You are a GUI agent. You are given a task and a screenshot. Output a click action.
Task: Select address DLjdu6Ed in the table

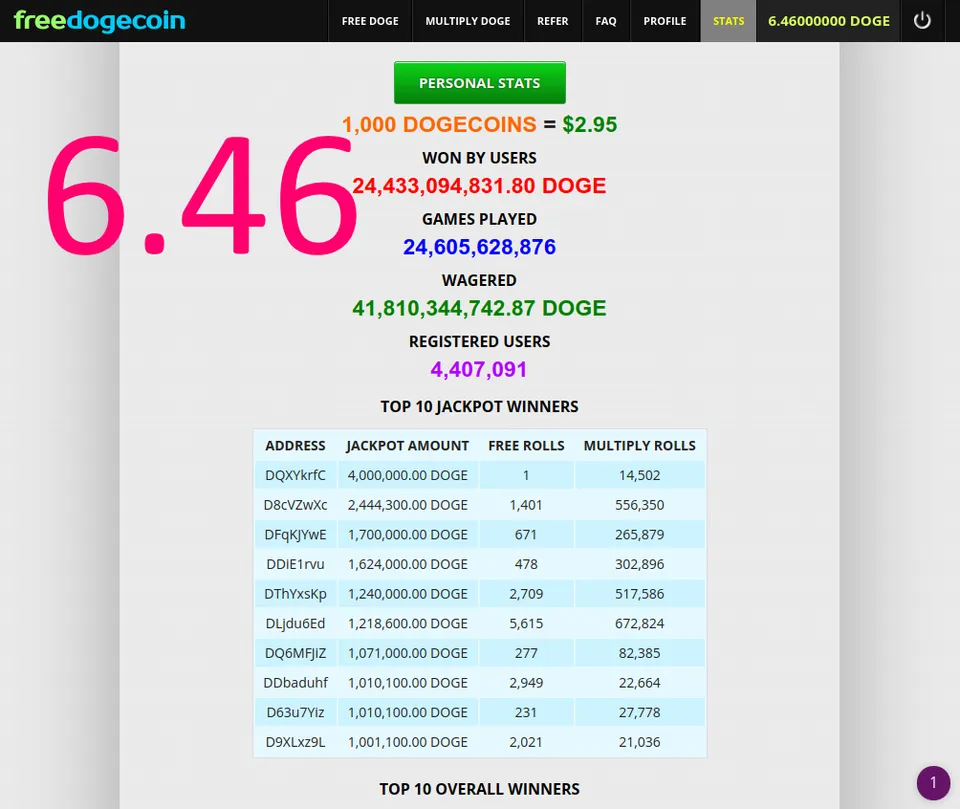(295, 623)
